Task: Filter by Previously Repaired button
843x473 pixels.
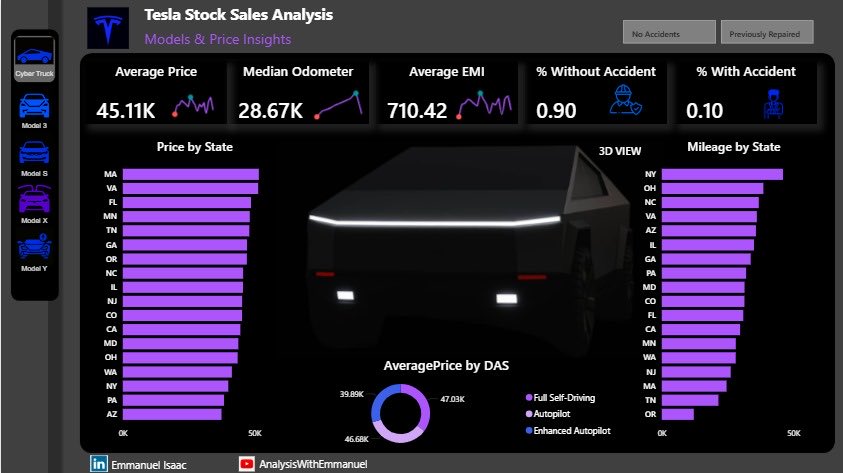Action: click(x=767, y=32)
